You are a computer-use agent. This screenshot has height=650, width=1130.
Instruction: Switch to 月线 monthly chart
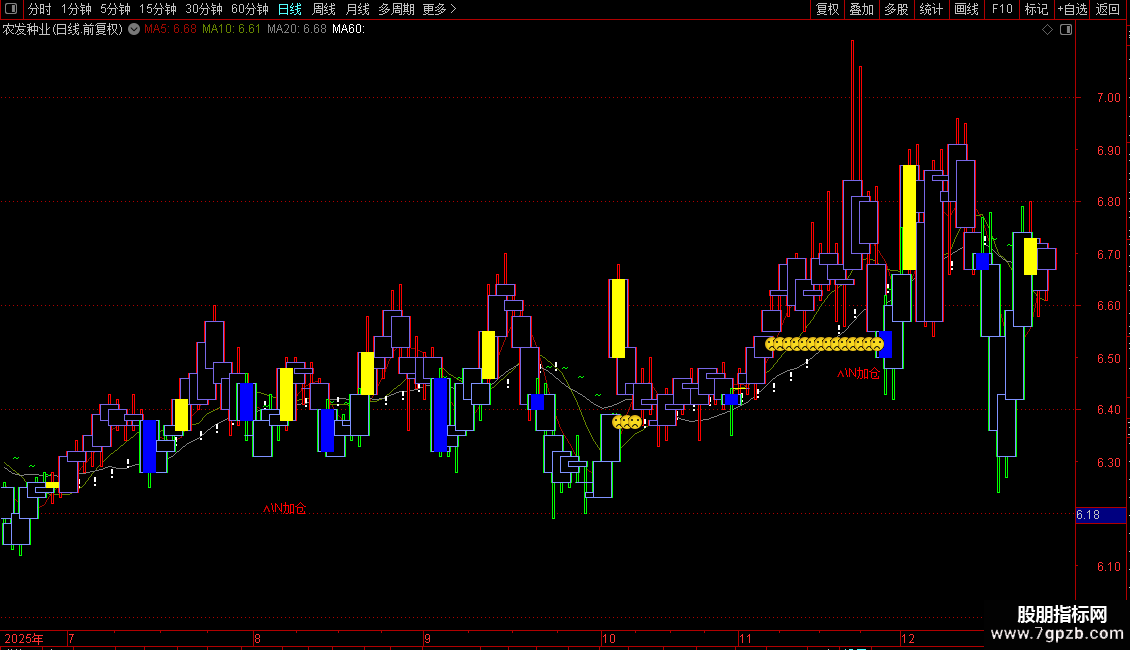tap(357, 9)
